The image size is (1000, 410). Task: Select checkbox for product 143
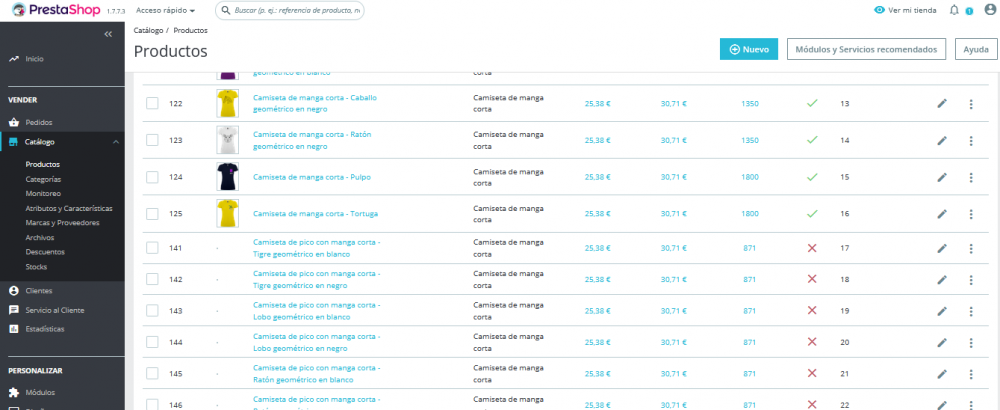click(x=152, y=311)
